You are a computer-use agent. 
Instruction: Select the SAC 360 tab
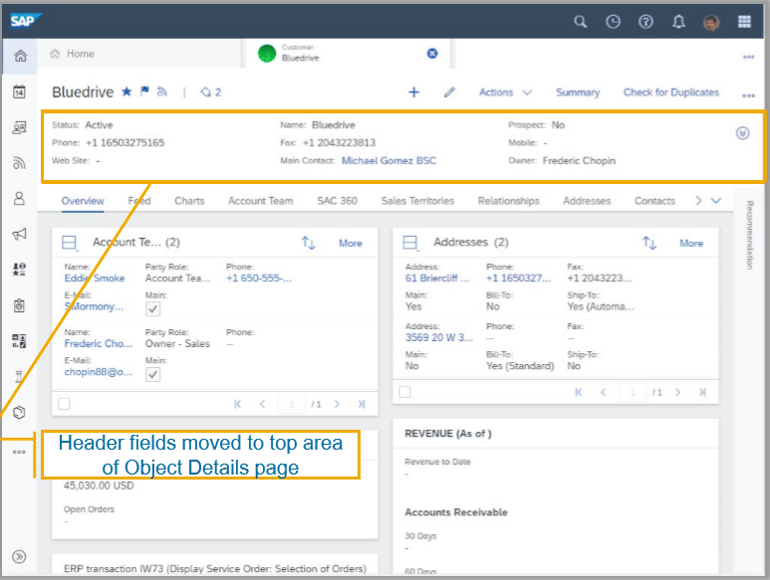point(337,201)
